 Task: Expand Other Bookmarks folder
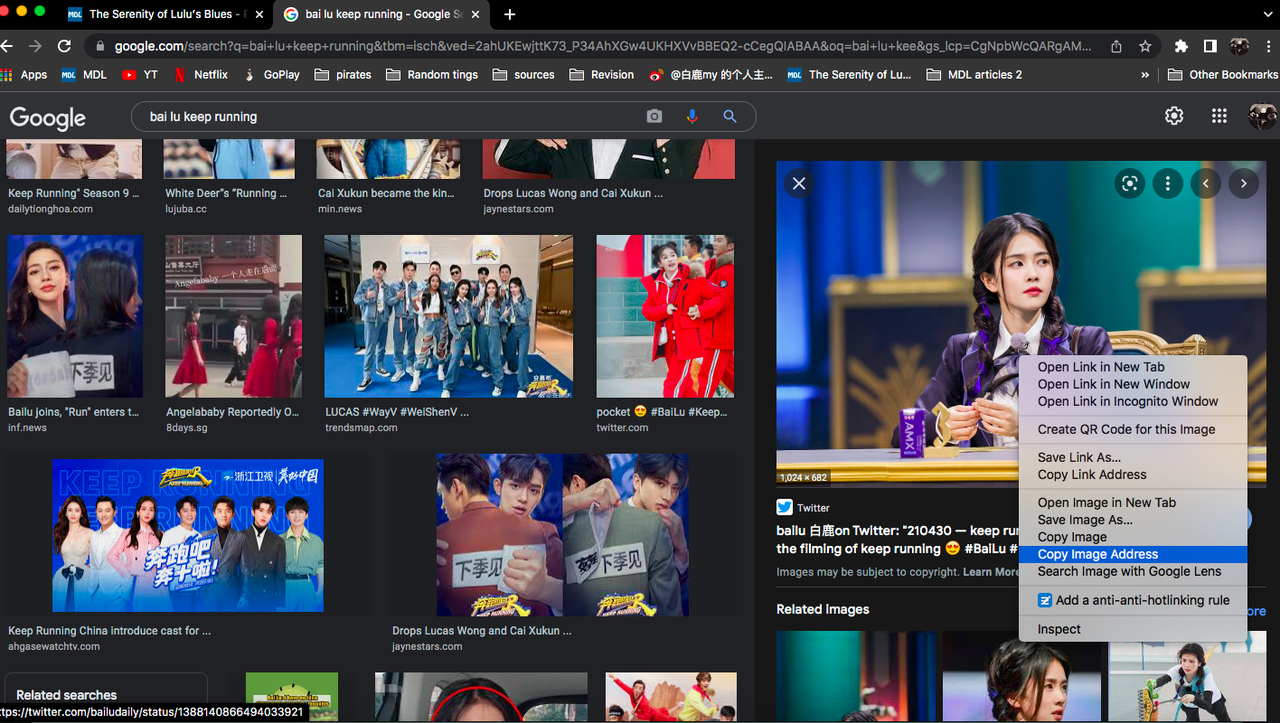point(1222,74)
